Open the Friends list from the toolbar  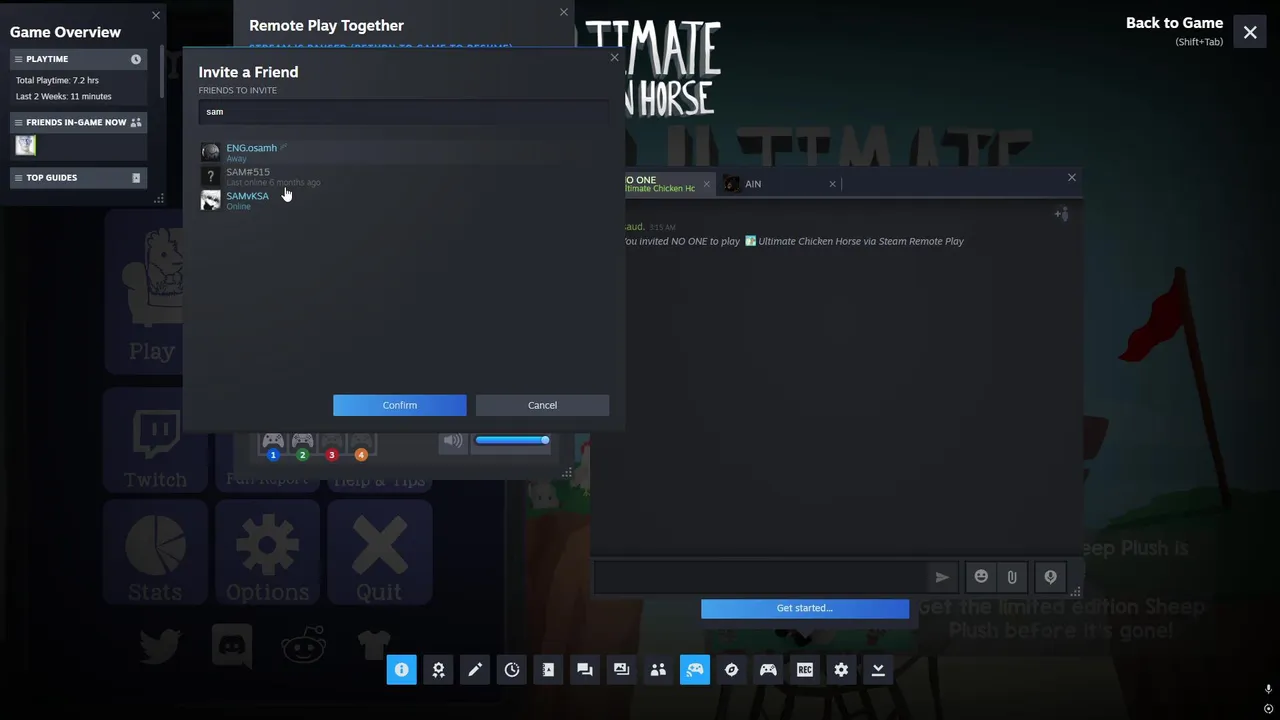point(658,670)
